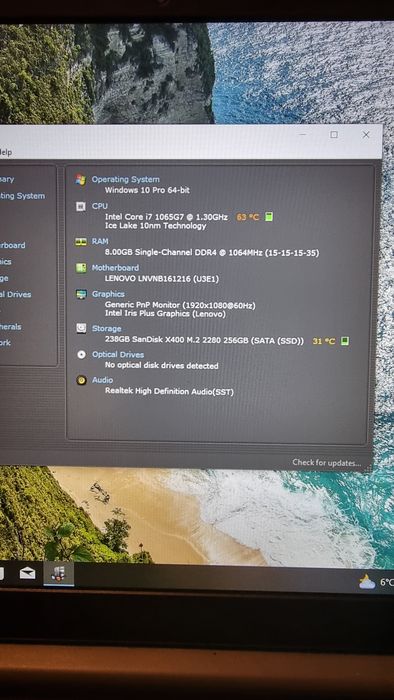Click the Optical Drives disc icon
The width and height of the screenshot is (394, 700).
(x=81, y=354)
